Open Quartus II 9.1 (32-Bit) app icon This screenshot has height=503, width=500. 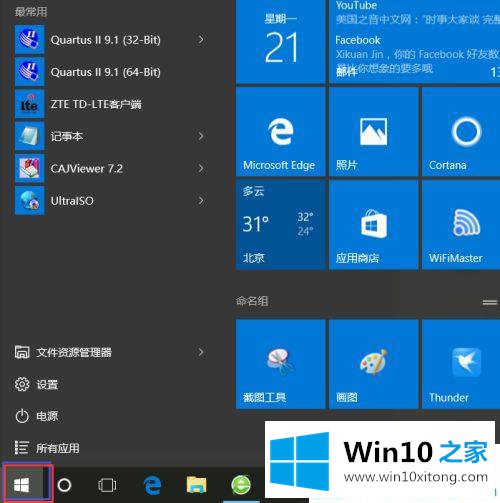(x=29, y=39)
